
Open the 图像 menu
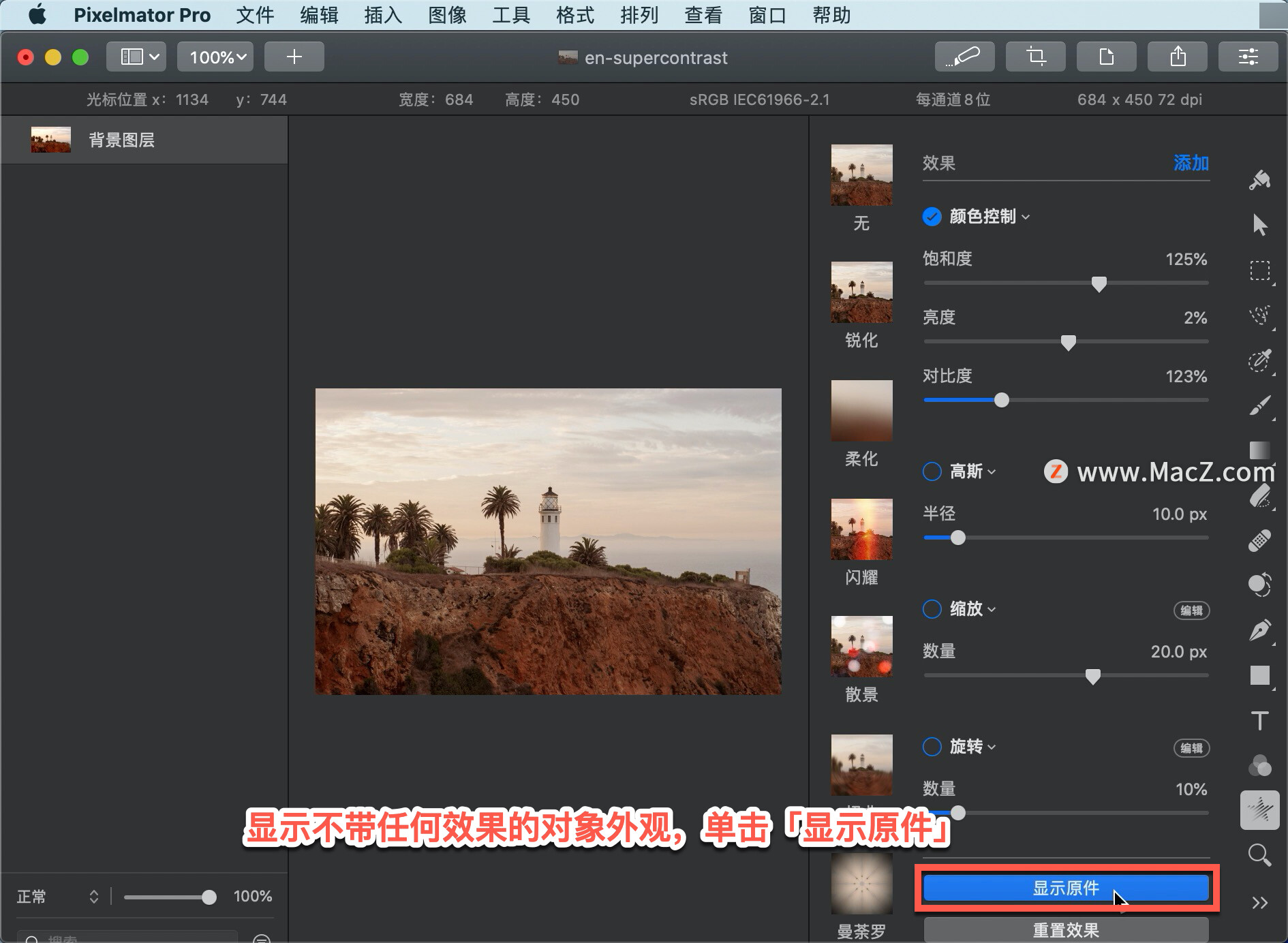[x=447, y=15]
